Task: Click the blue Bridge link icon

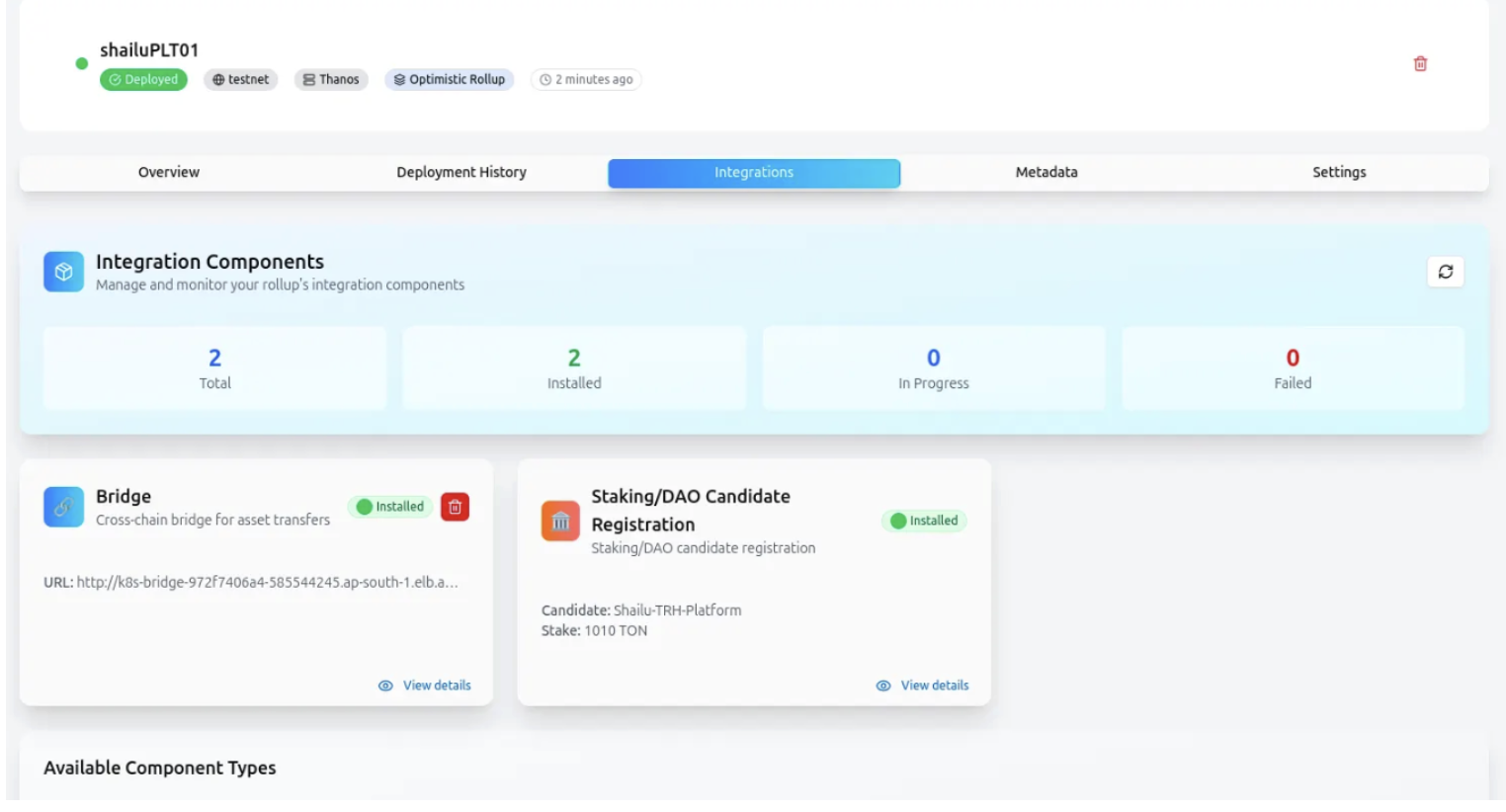Action: 63,507
